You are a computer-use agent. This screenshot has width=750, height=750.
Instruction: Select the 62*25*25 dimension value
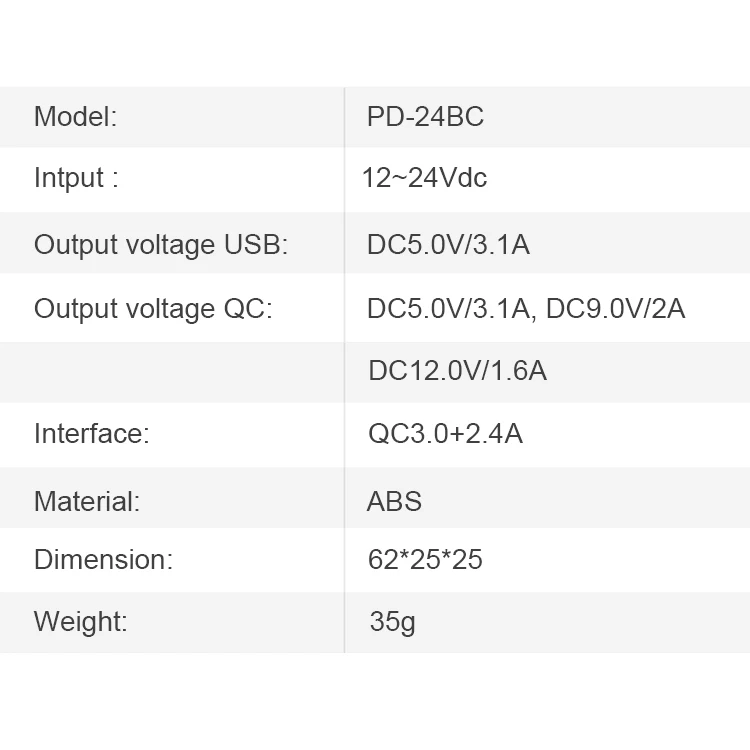click(x=425, y=560)
